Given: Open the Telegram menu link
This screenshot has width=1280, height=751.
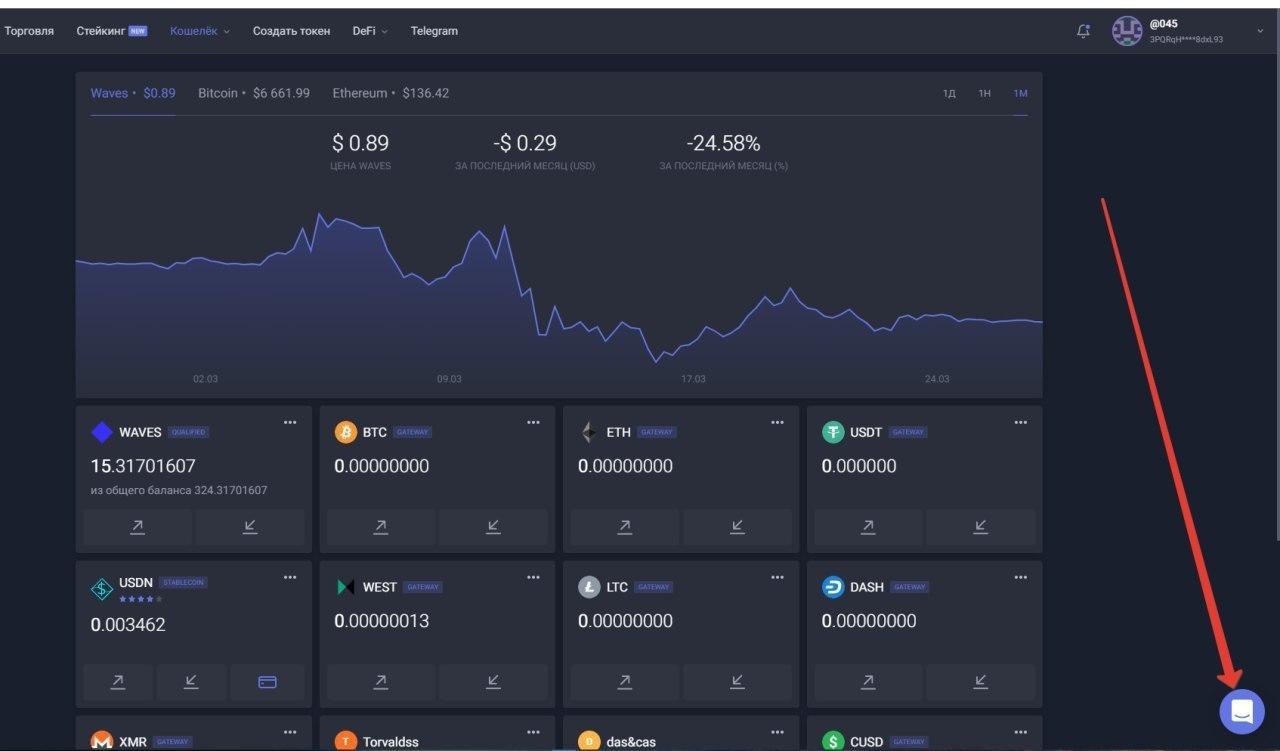Looking at the screenshot, I should pyautogui.click(x=434, y=31).
